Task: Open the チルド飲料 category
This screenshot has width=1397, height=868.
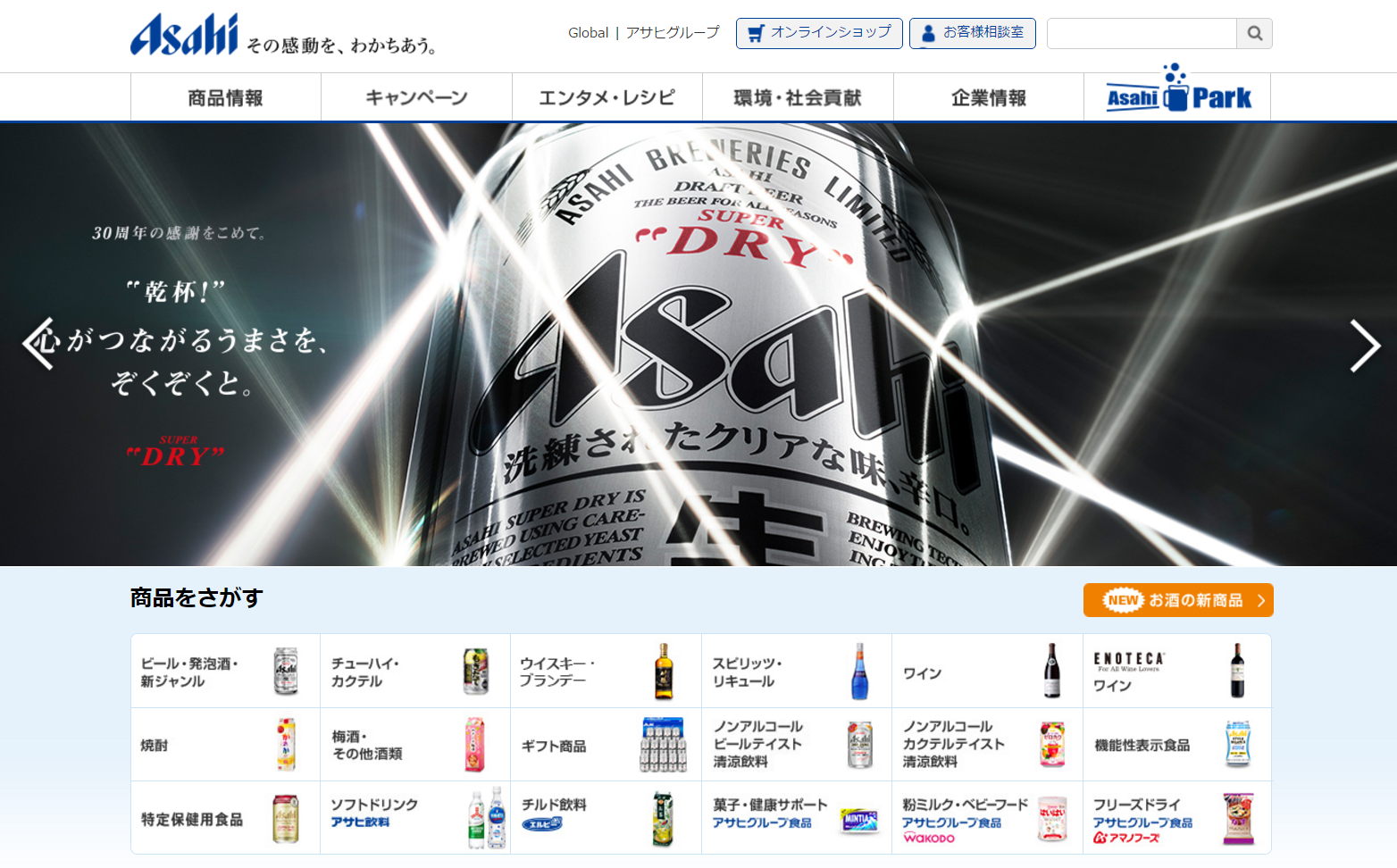Action: point(606,818)
